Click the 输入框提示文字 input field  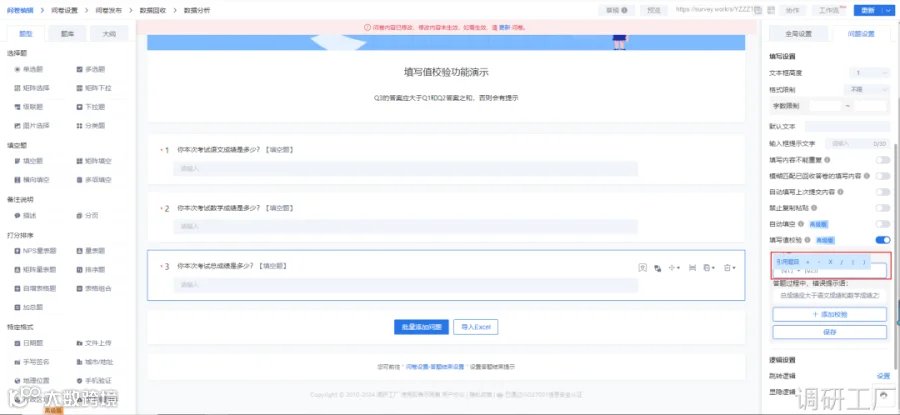(x=857, y=143)
